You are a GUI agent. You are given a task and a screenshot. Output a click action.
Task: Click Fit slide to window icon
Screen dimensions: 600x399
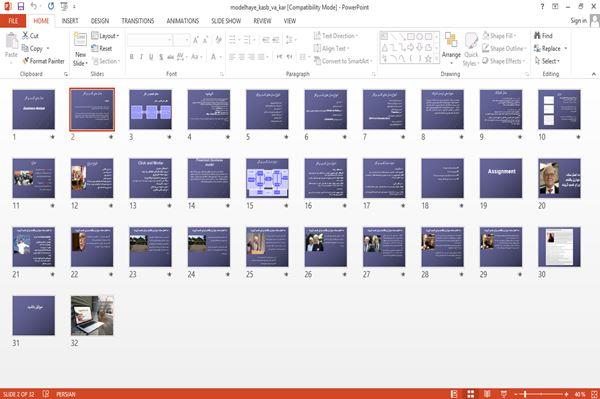point(595,394)
